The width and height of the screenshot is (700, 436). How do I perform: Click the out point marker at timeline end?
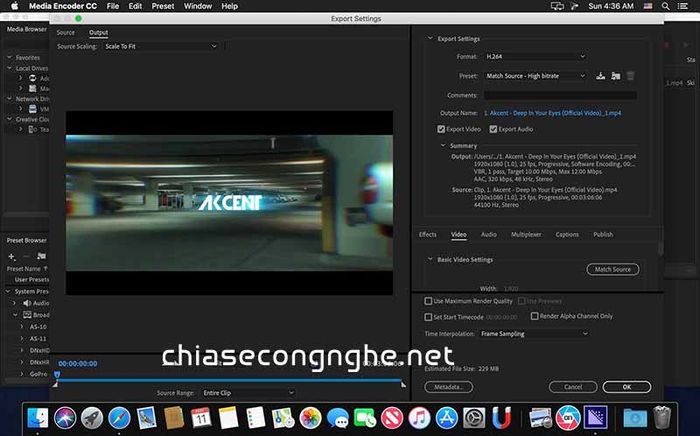pos(403,384)
